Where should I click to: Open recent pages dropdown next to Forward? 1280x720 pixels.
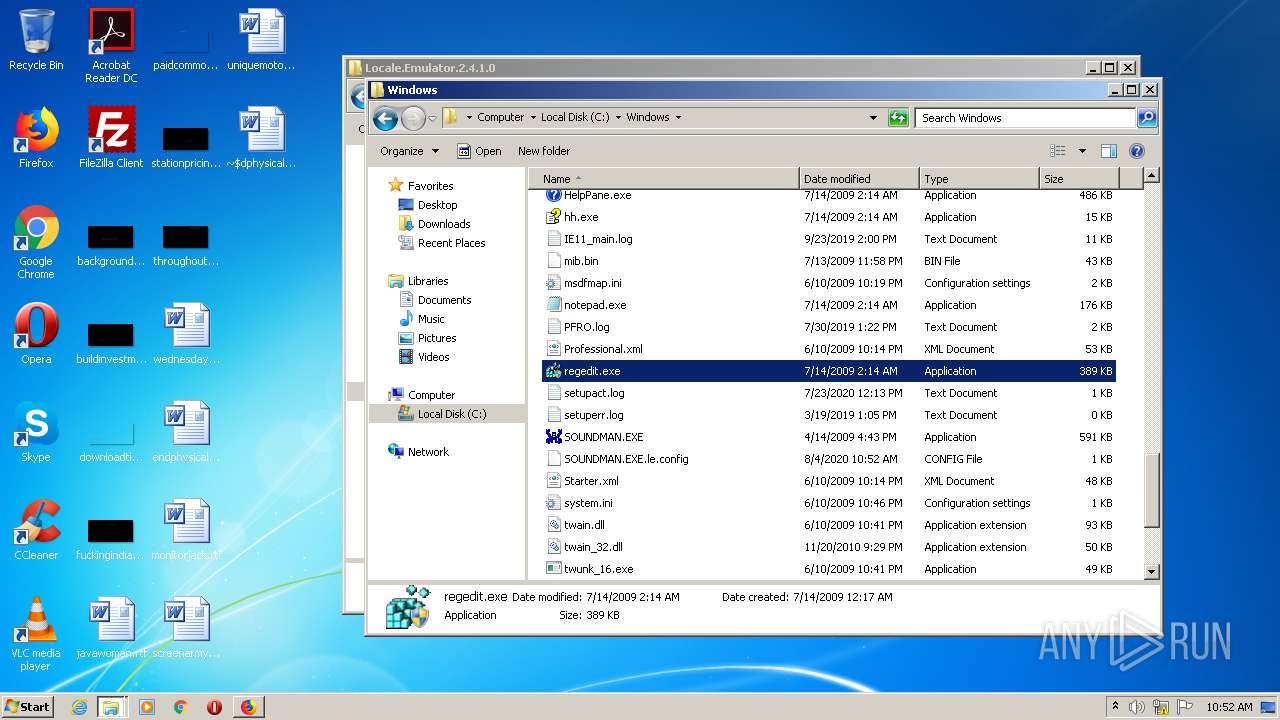coord(432,118)
